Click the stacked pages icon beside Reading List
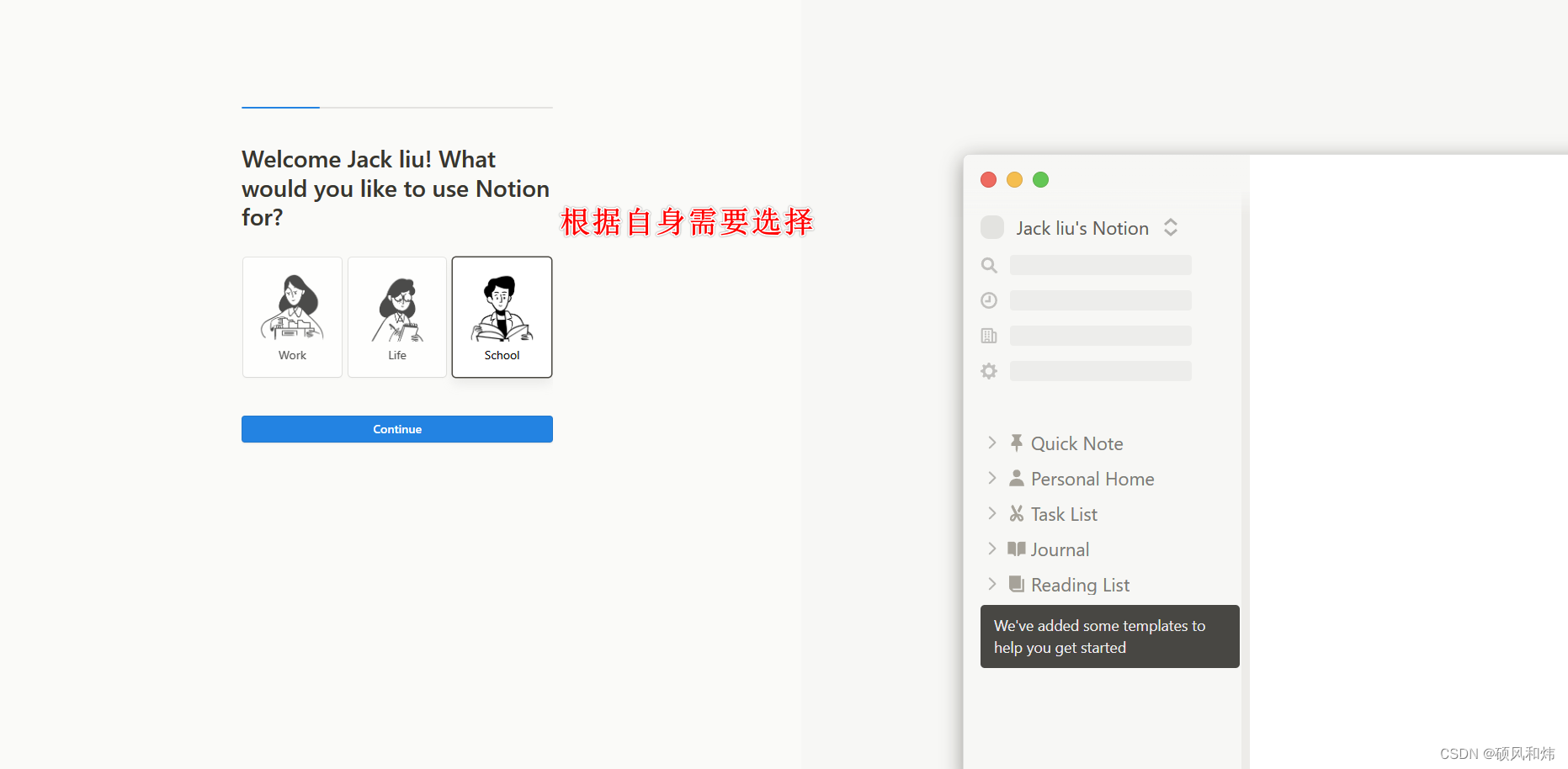The height and width of the screenshot is (769, 1568). click(1017, 584)
